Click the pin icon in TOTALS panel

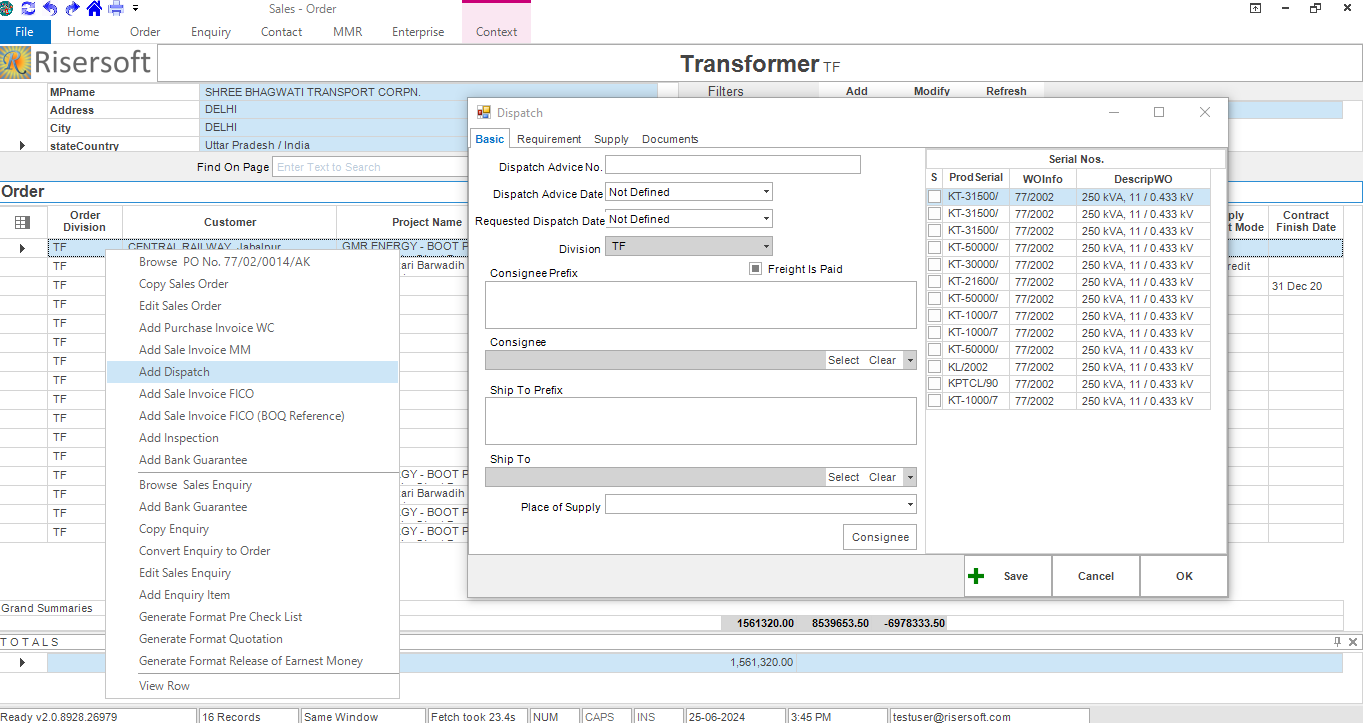pos(1338,641)
